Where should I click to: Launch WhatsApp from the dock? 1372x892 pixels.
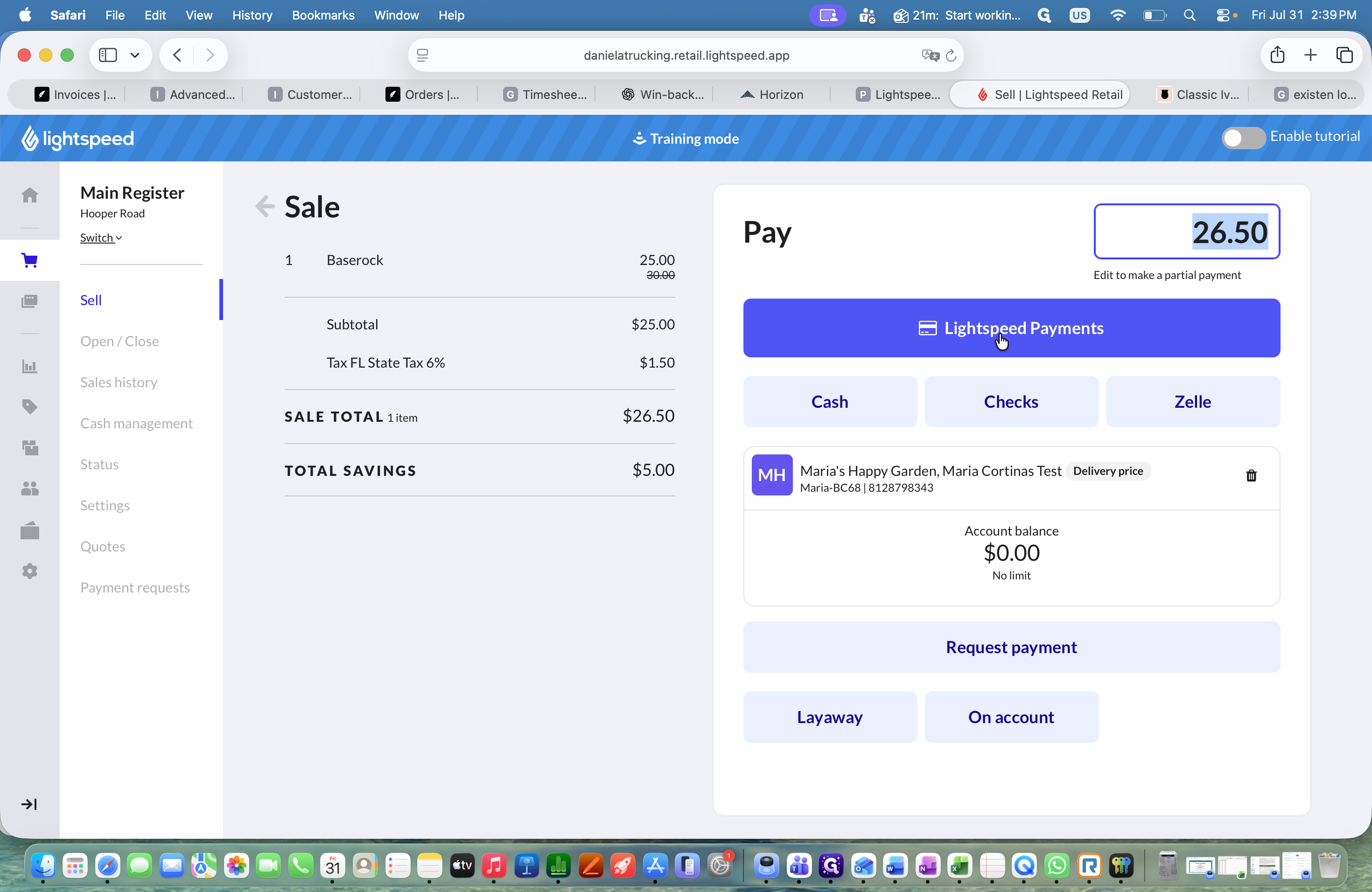click(x=1057, y=865)
